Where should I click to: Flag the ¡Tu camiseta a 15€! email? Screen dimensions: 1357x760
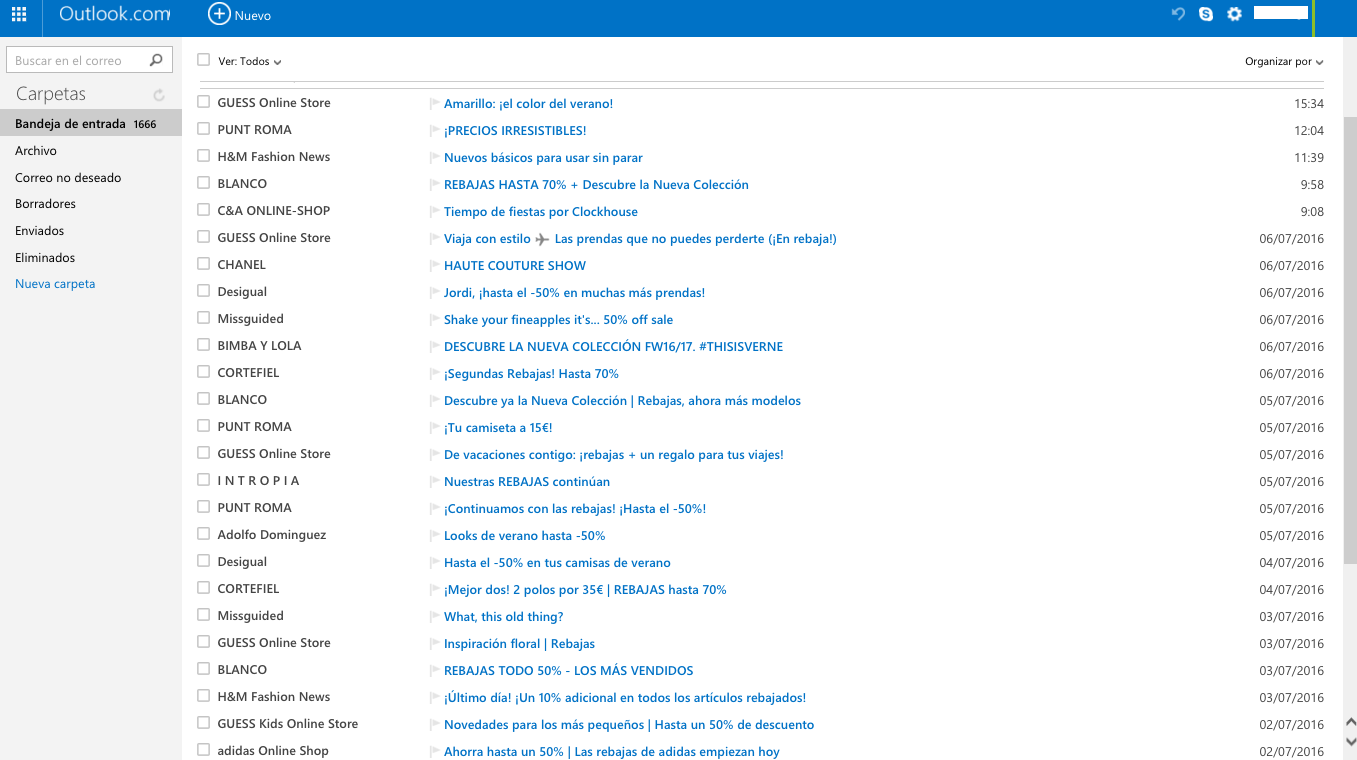[435, 428]
